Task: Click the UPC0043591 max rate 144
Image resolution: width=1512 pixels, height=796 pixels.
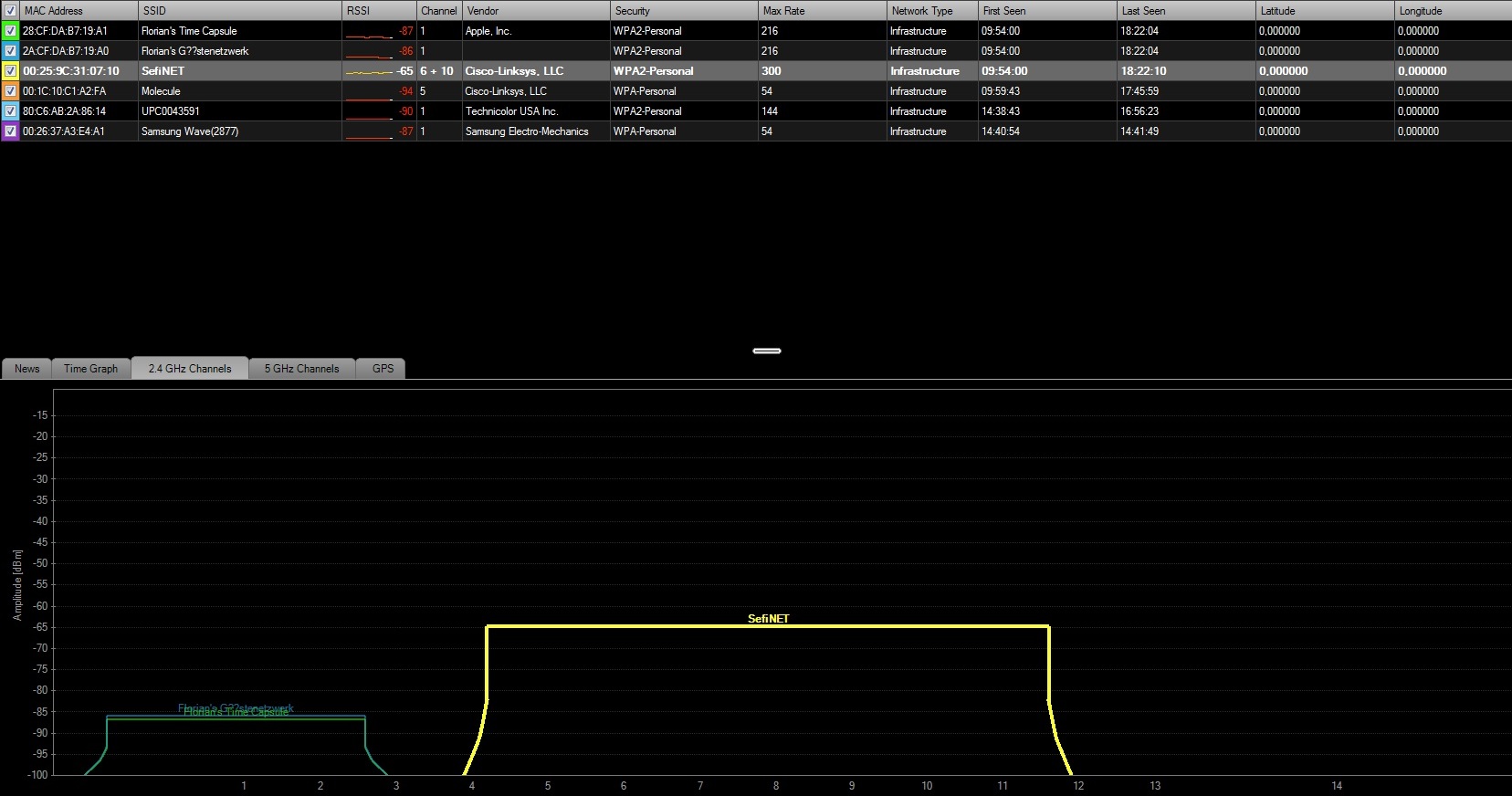Action: click(x=770, y=111)
